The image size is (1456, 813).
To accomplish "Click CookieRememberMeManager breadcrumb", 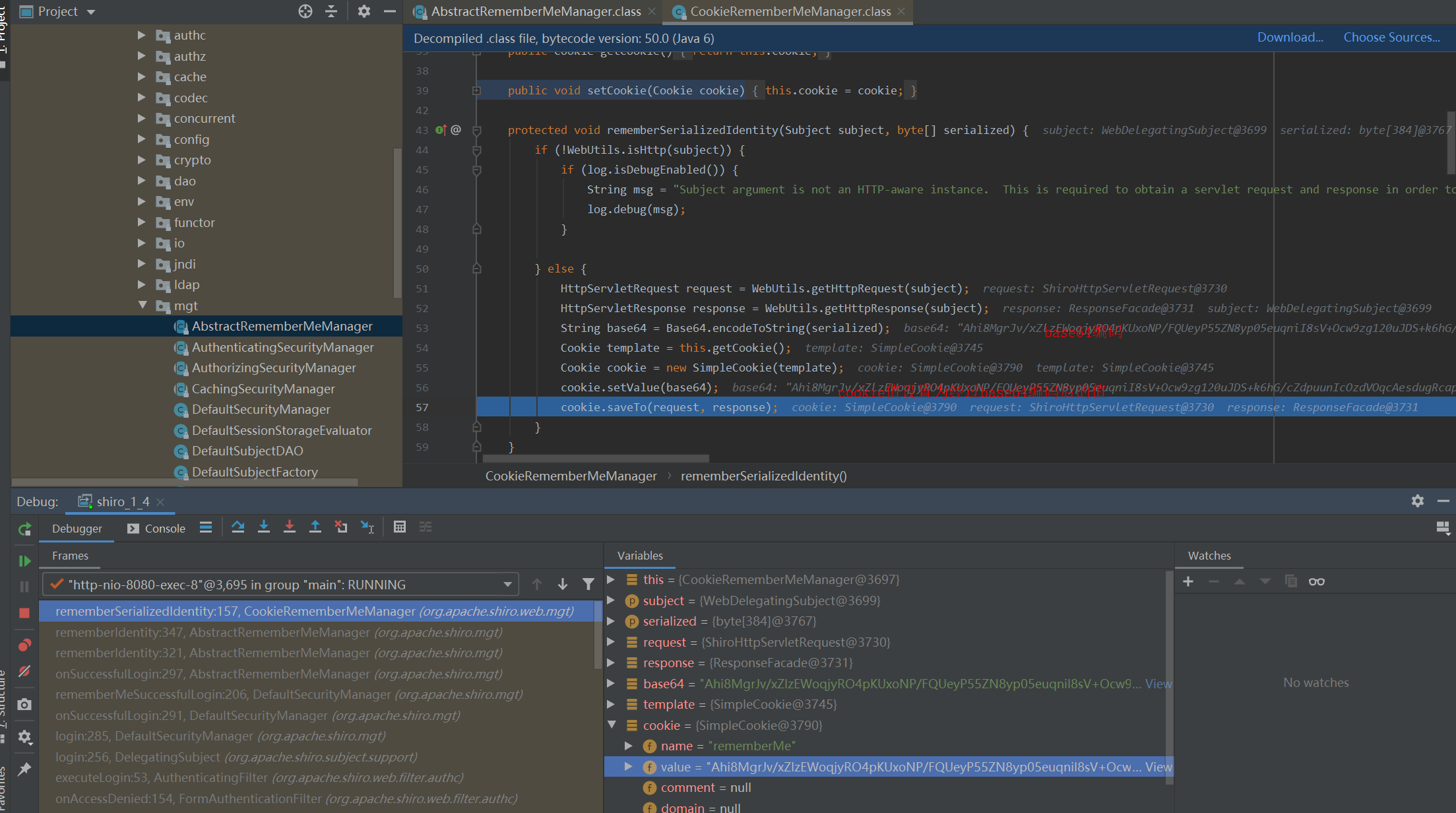I will [571, 476].
